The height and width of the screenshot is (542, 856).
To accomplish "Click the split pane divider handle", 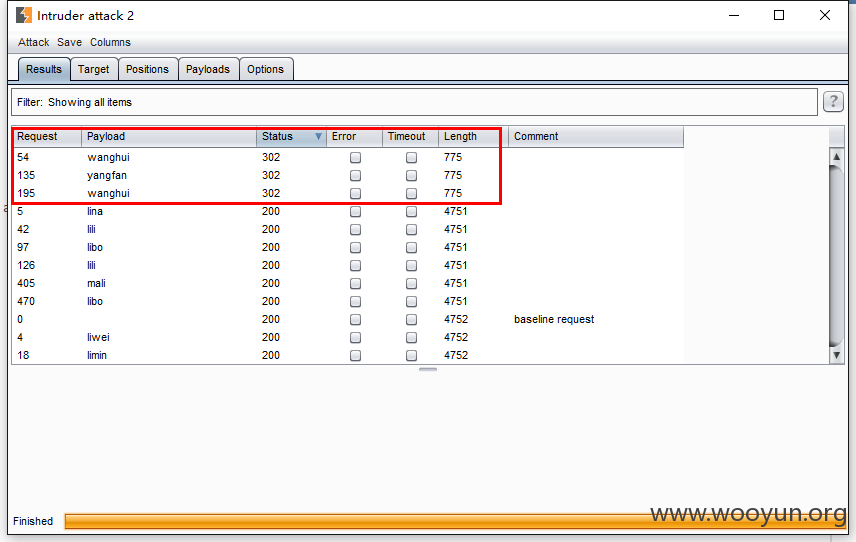I will tap(428, 370).
